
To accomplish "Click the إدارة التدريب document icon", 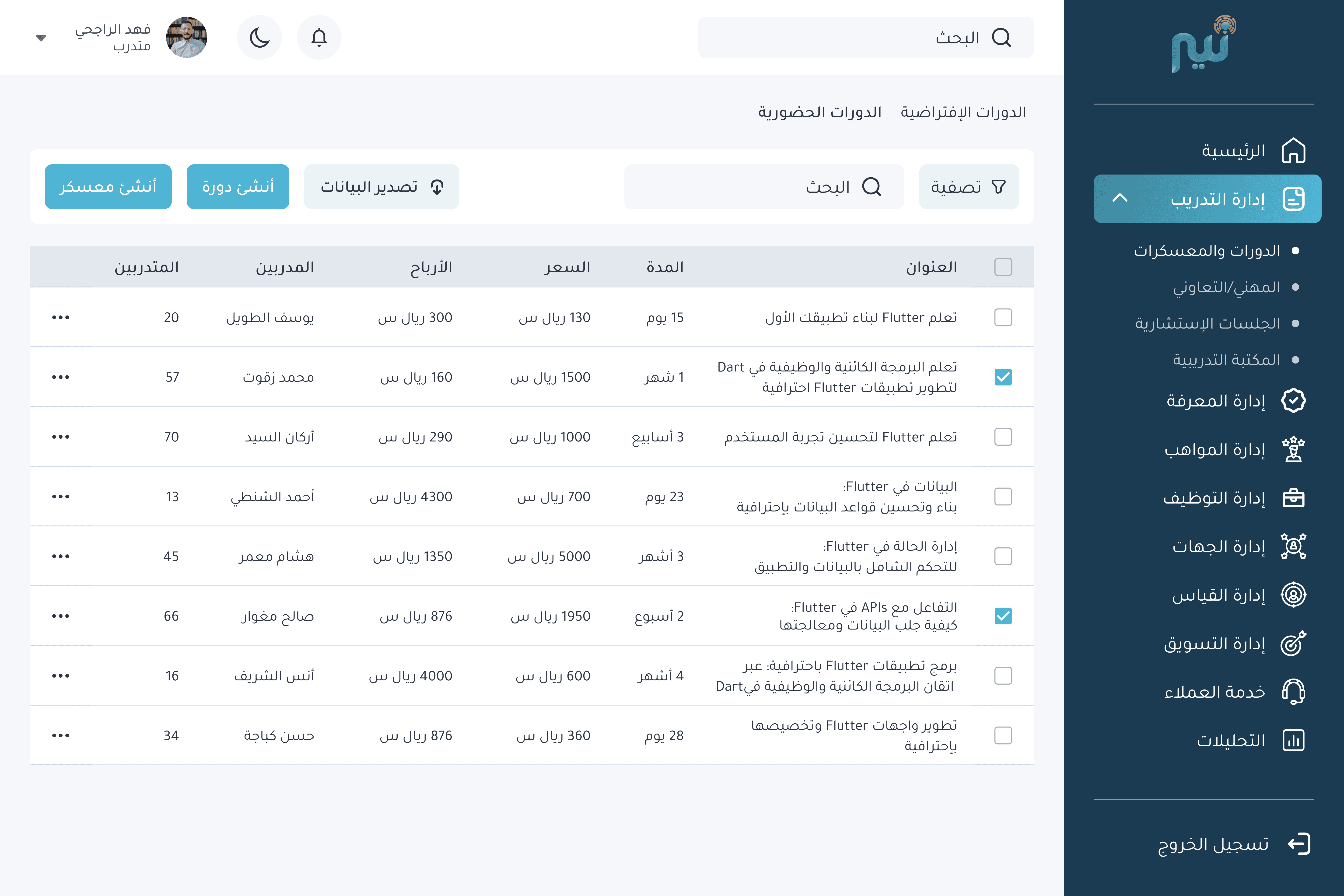I will 1293,199.
